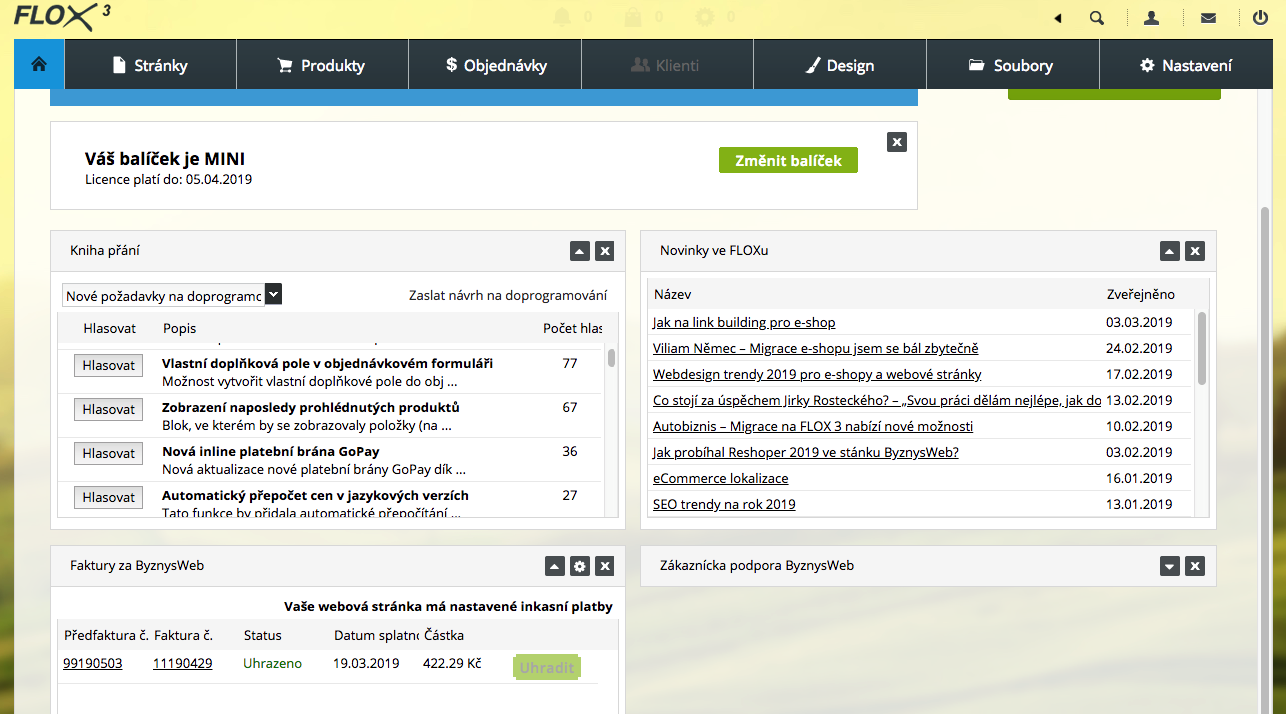Collapse the Kniha přání panel
This screenshot has height=714, width=1286.
coord(580,251)
